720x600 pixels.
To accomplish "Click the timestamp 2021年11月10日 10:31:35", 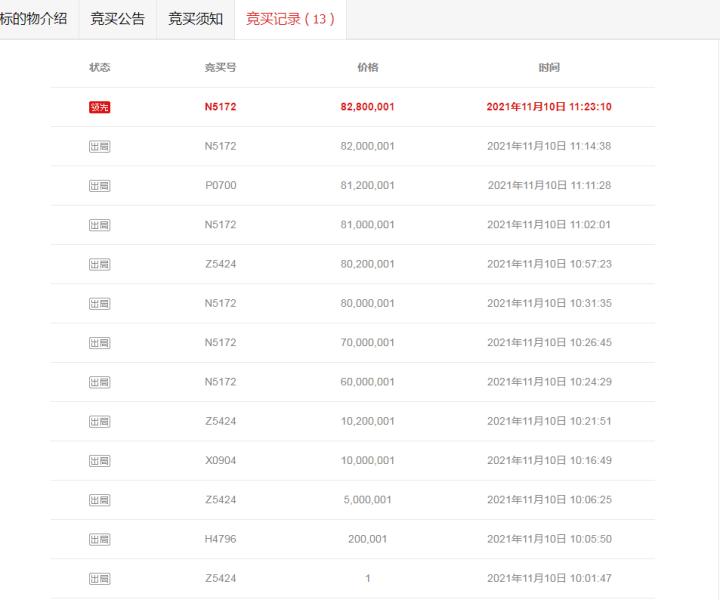I will click(549, 303).
